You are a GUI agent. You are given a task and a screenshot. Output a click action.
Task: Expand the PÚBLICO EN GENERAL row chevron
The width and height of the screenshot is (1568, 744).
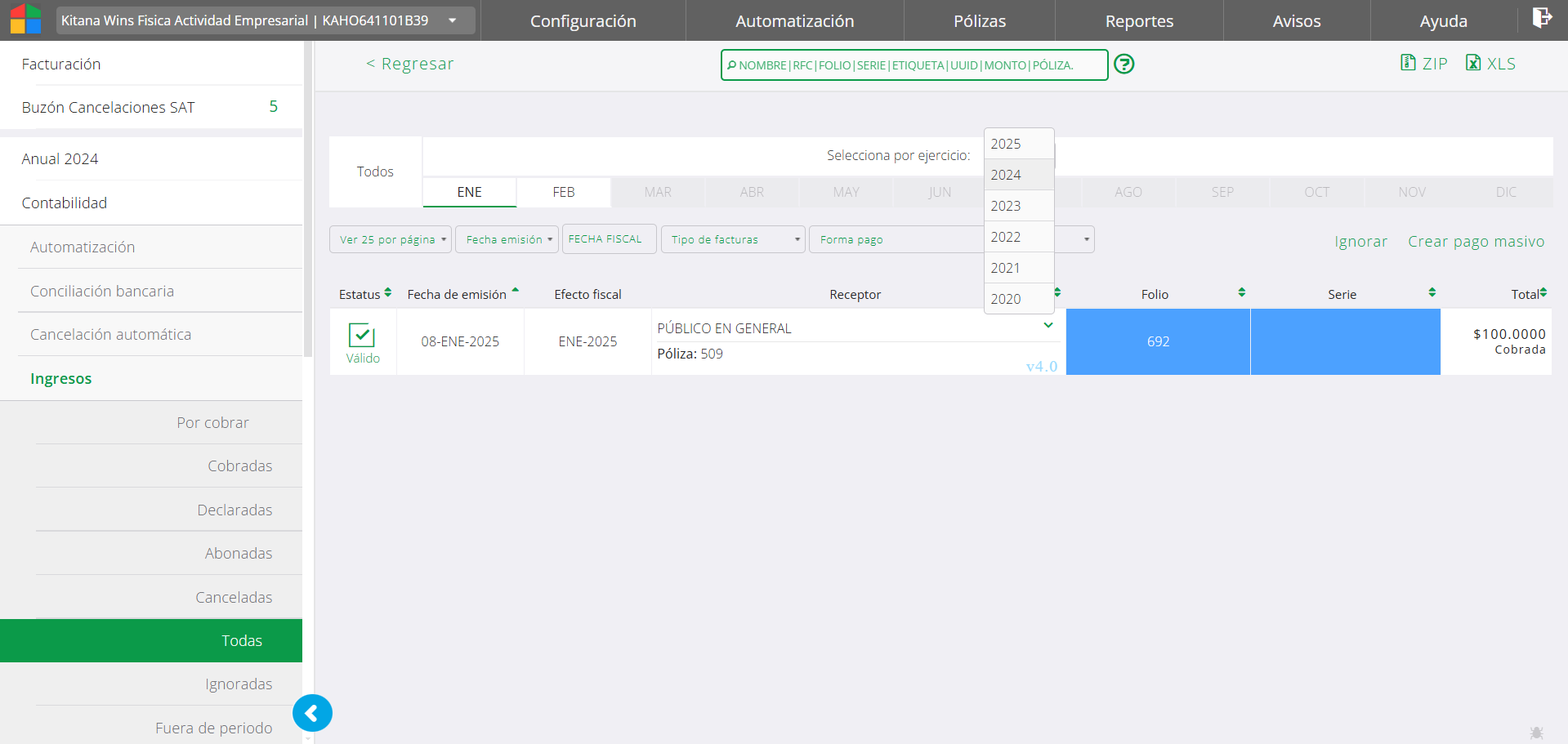pos(1048,326)
